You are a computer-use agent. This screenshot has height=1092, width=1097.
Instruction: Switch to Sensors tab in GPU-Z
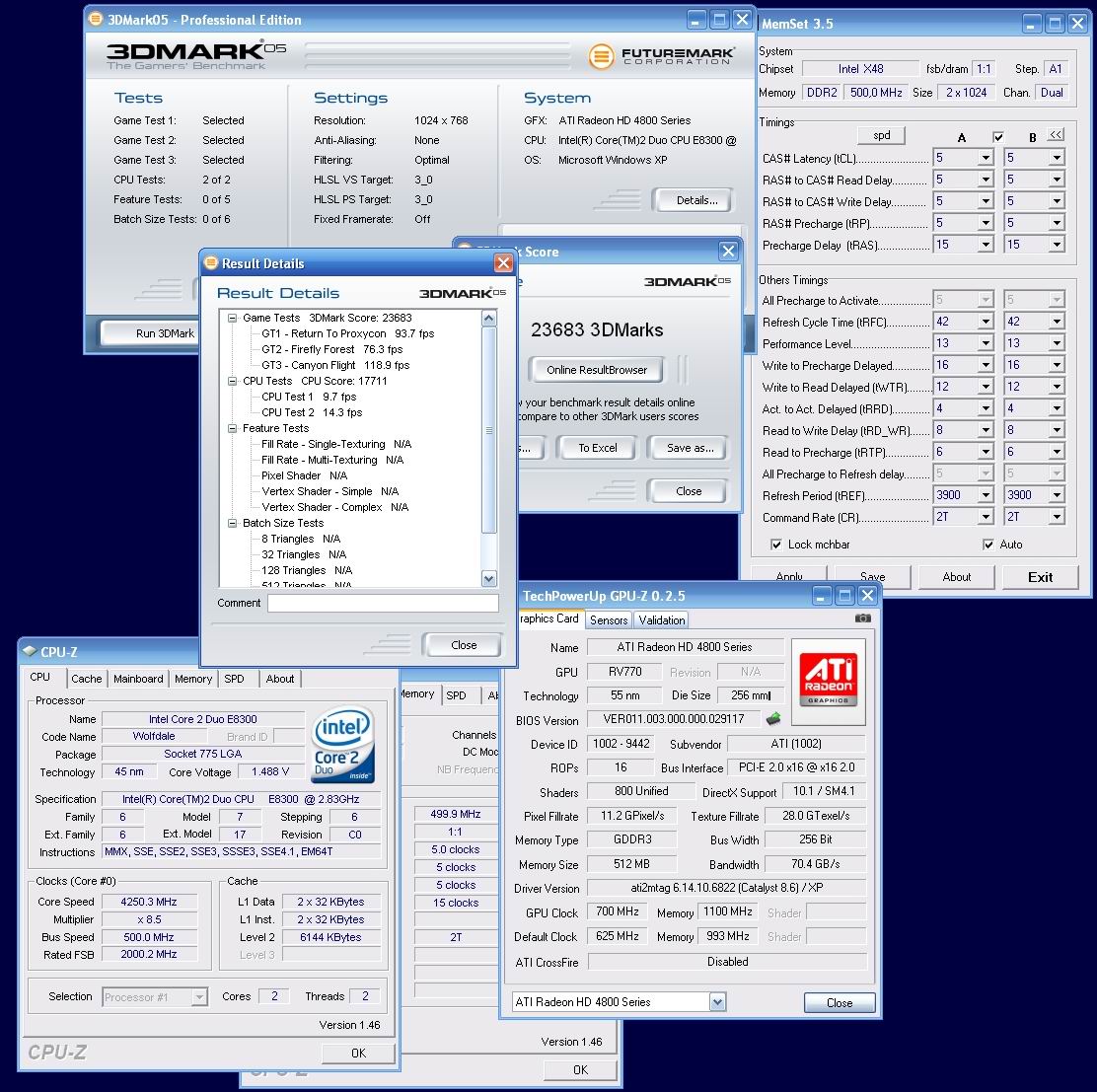[609, 619]
